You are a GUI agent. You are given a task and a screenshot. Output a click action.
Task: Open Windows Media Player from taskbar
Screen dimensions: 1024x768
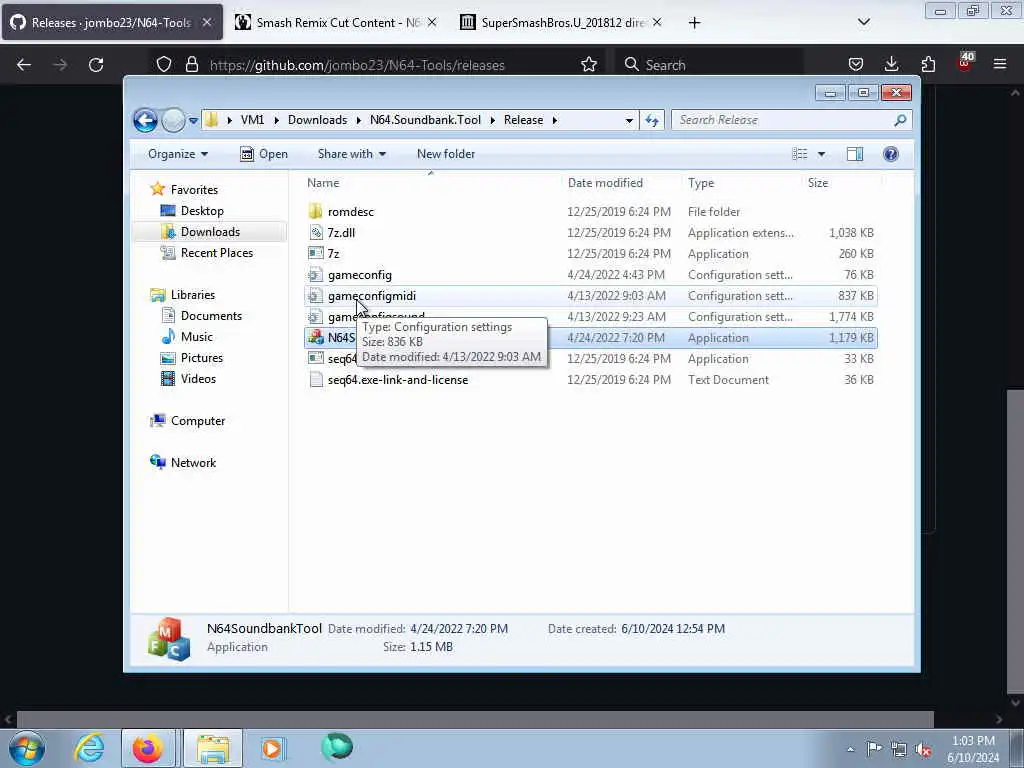tap(272, 748)
